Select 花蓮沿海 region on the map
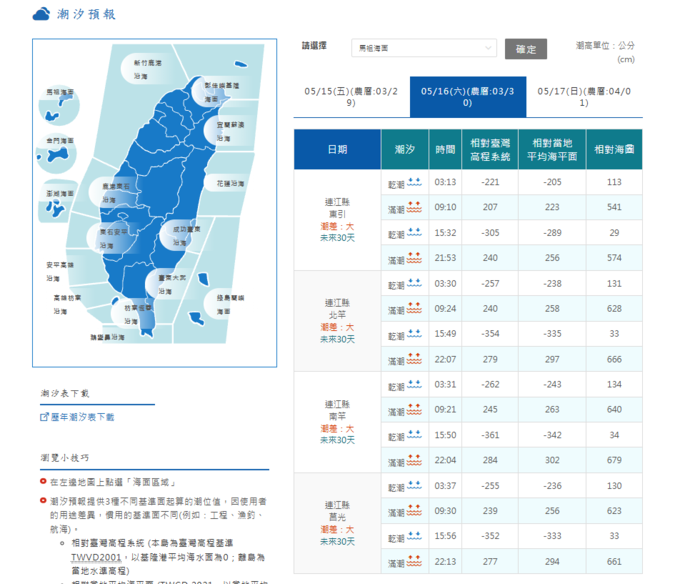700x584 pixels. [229, 184]
